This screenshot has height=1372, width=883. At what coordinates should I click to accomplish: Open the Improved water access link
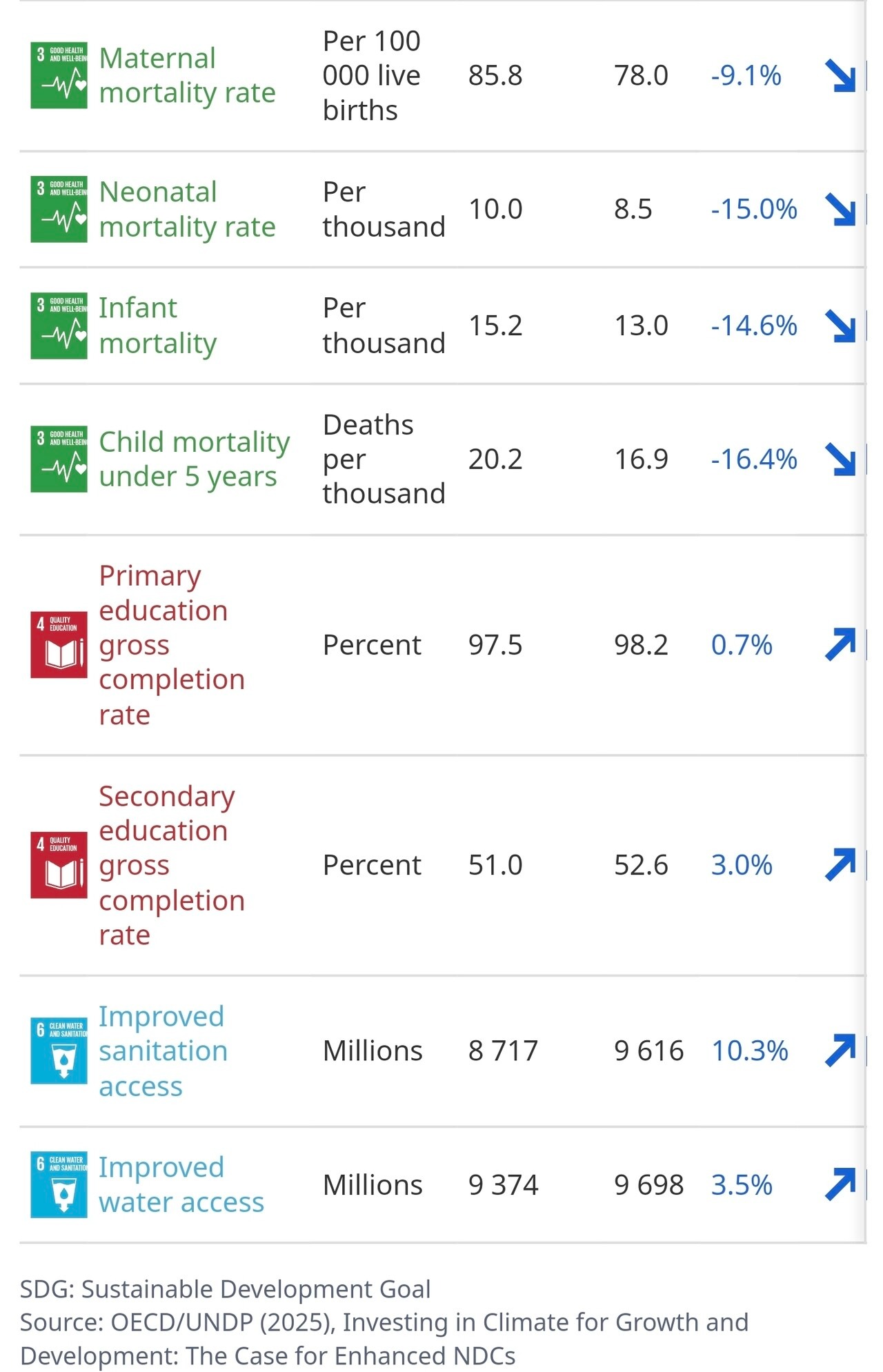(x=181, y=1184)
